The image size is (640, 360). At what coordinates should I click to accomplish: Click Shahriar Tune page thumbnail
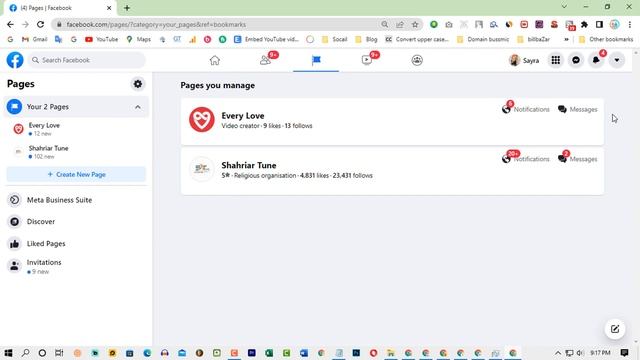point(202,169)
